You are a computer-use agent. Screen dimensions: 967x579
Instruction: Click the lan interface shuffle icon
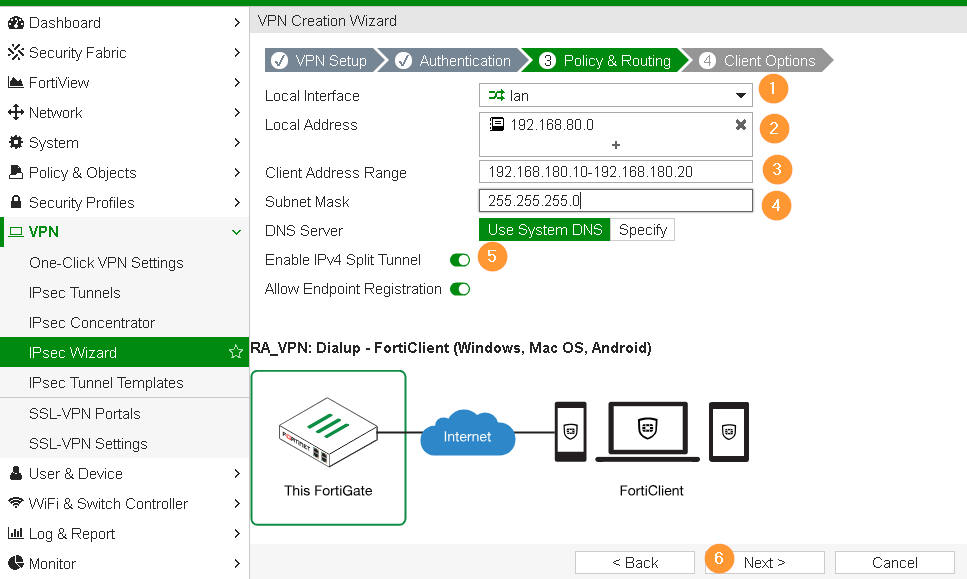pos(496,96)
